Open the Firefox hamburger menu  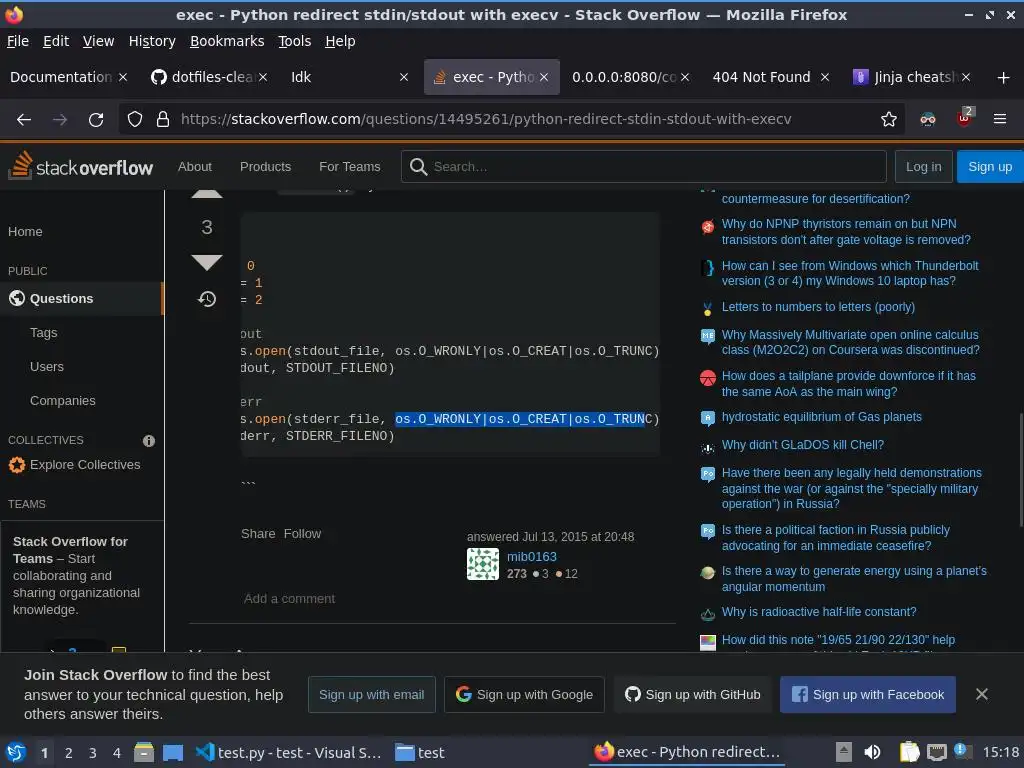[x=1000, y=120]
